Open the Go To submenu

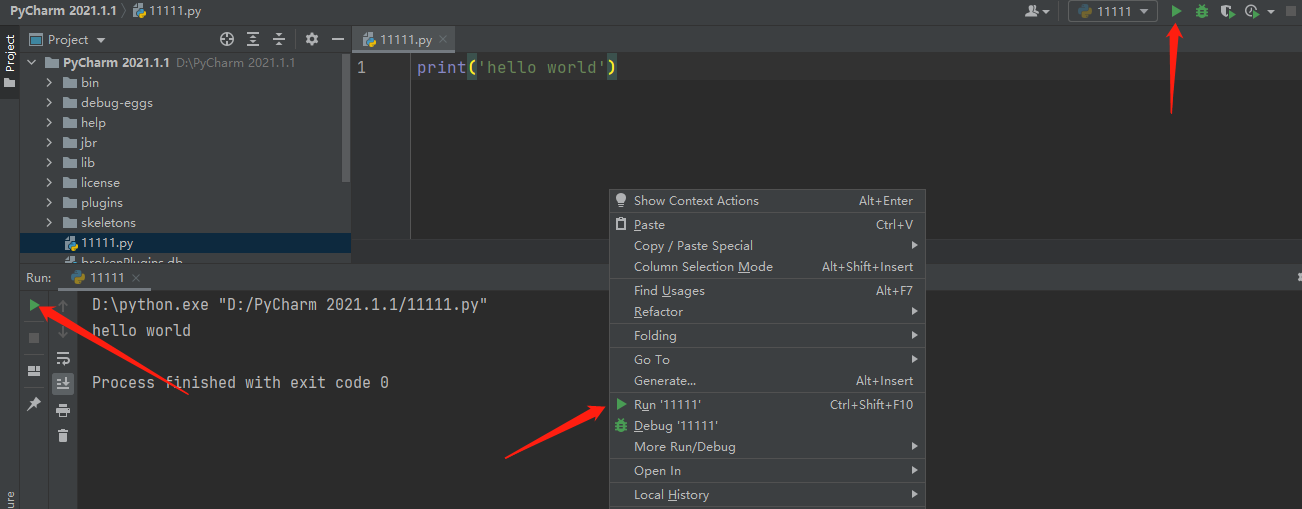[768, 360]
